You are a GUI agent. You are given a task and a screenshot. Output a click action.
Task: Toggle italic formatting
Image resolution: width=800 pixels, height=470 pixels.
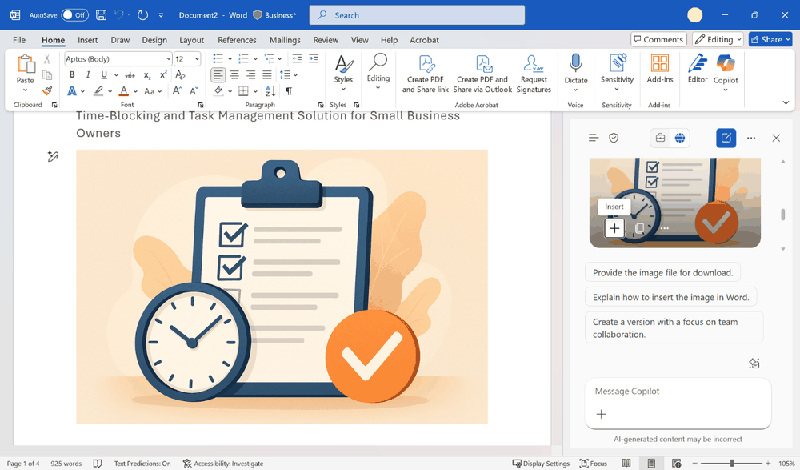pyautogui.click(x=88, y=75)
